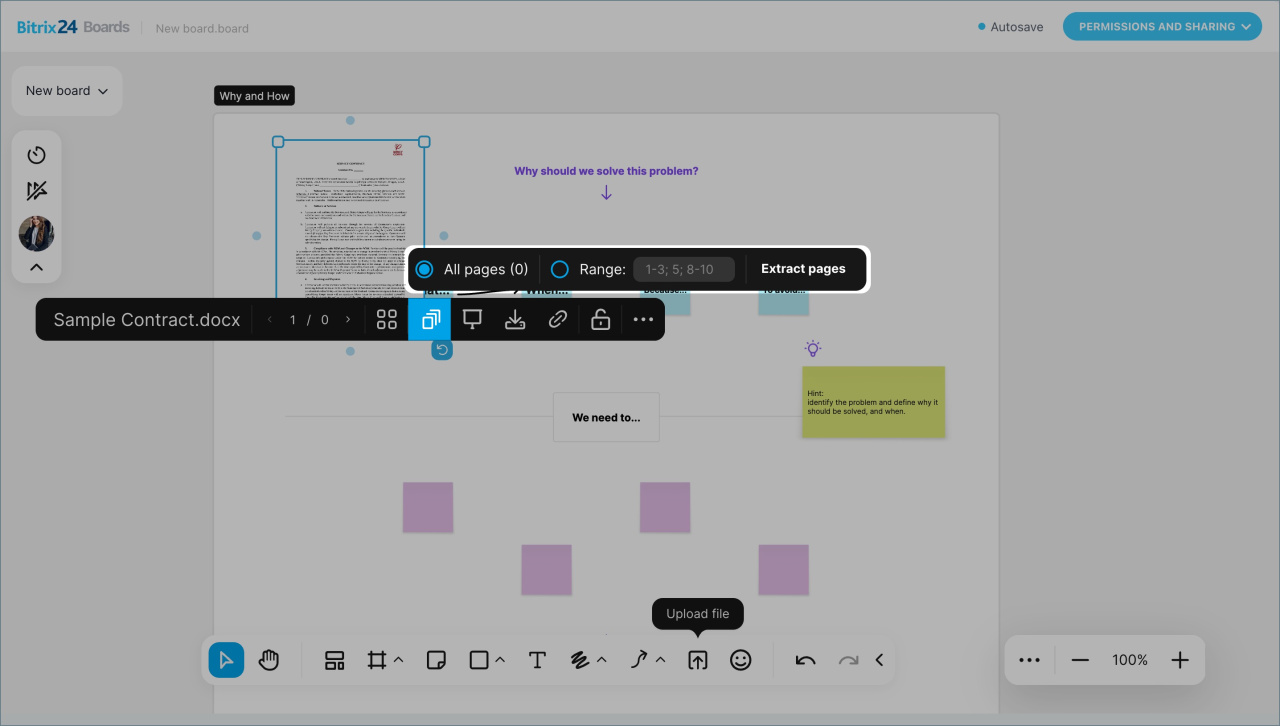Open the New board dropdown
This screenshot has width=1280, height=726.
click(x=67, y=91)
